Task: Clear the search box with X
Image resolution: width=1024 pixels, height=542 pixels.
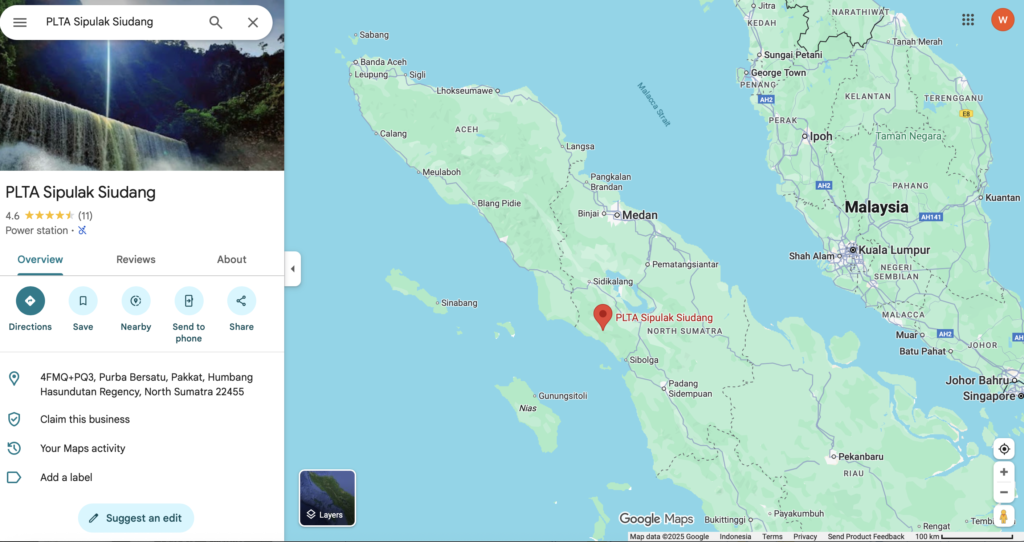Action: pyautogui.click(x=253, y=22)
